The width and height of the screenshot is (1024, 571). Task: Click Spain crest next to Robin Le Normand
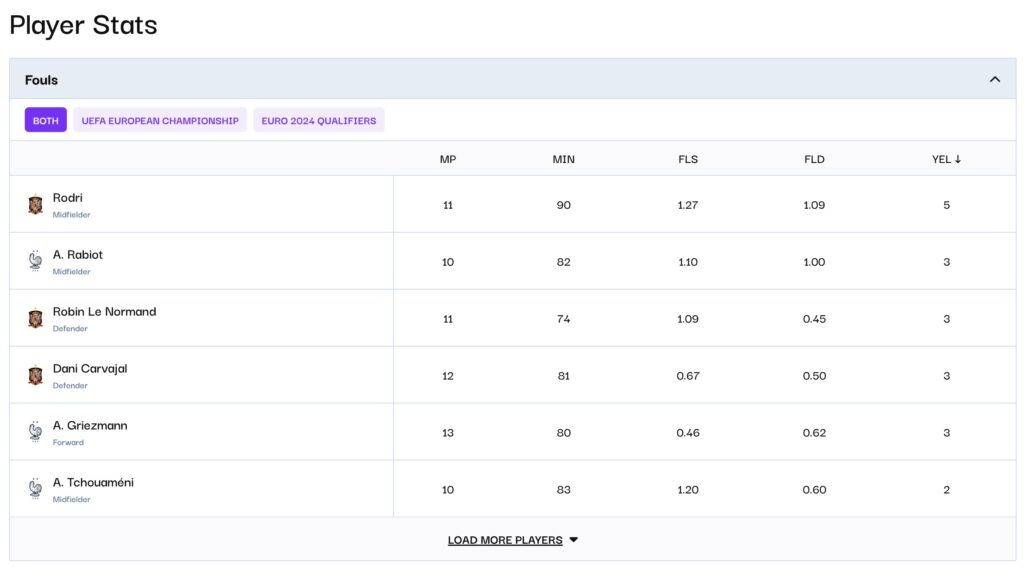tap(35, 319)
